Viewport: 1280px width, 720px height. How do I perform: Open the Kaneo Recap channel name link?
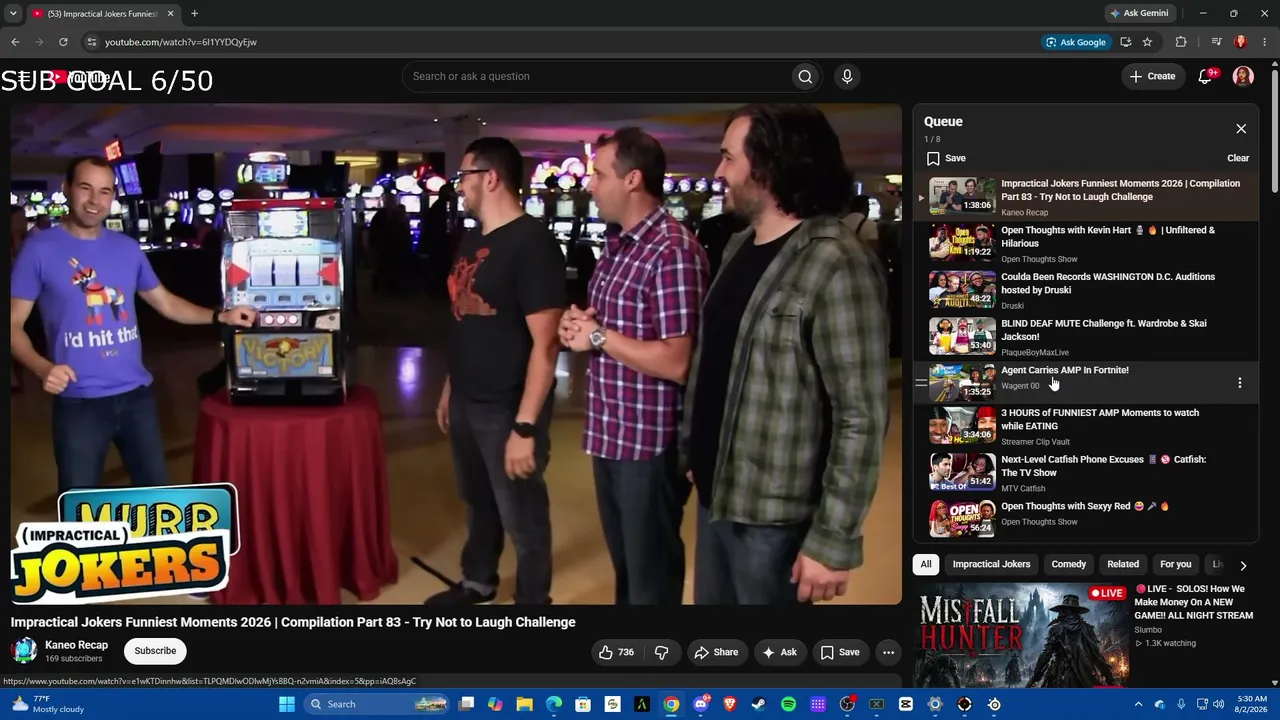pos(76,645)
